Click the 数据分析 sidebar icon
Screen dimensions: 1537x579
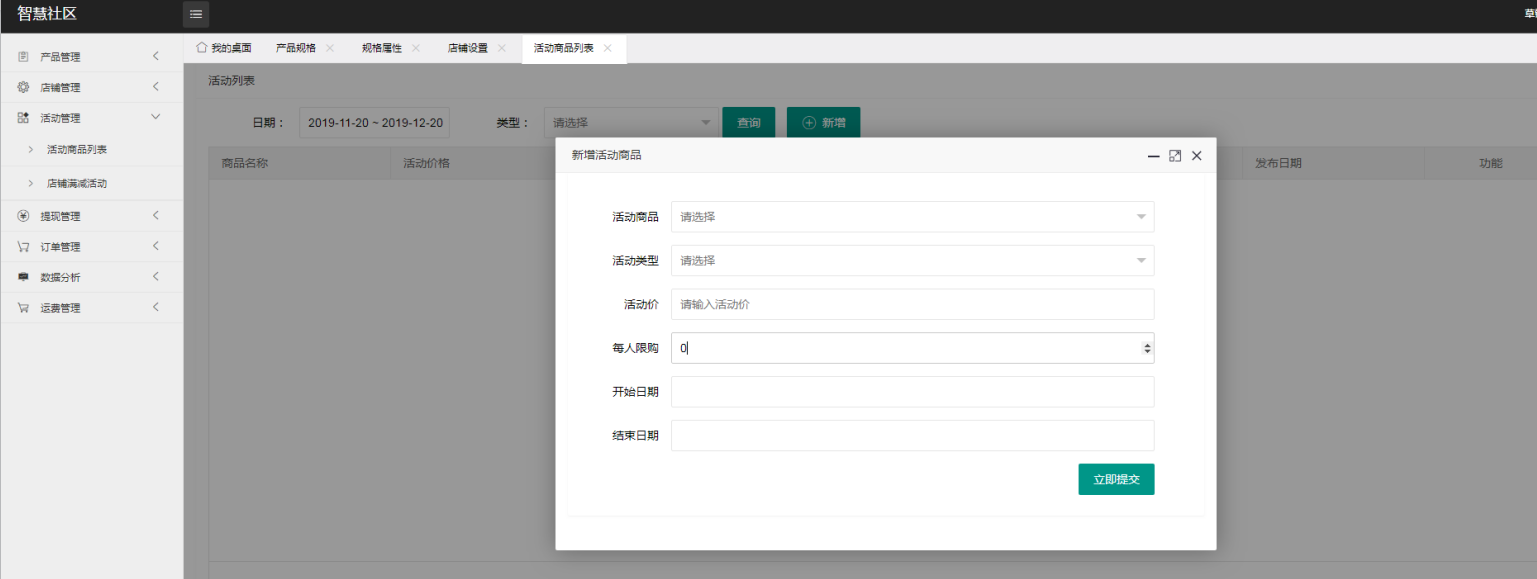click(23, 277)
